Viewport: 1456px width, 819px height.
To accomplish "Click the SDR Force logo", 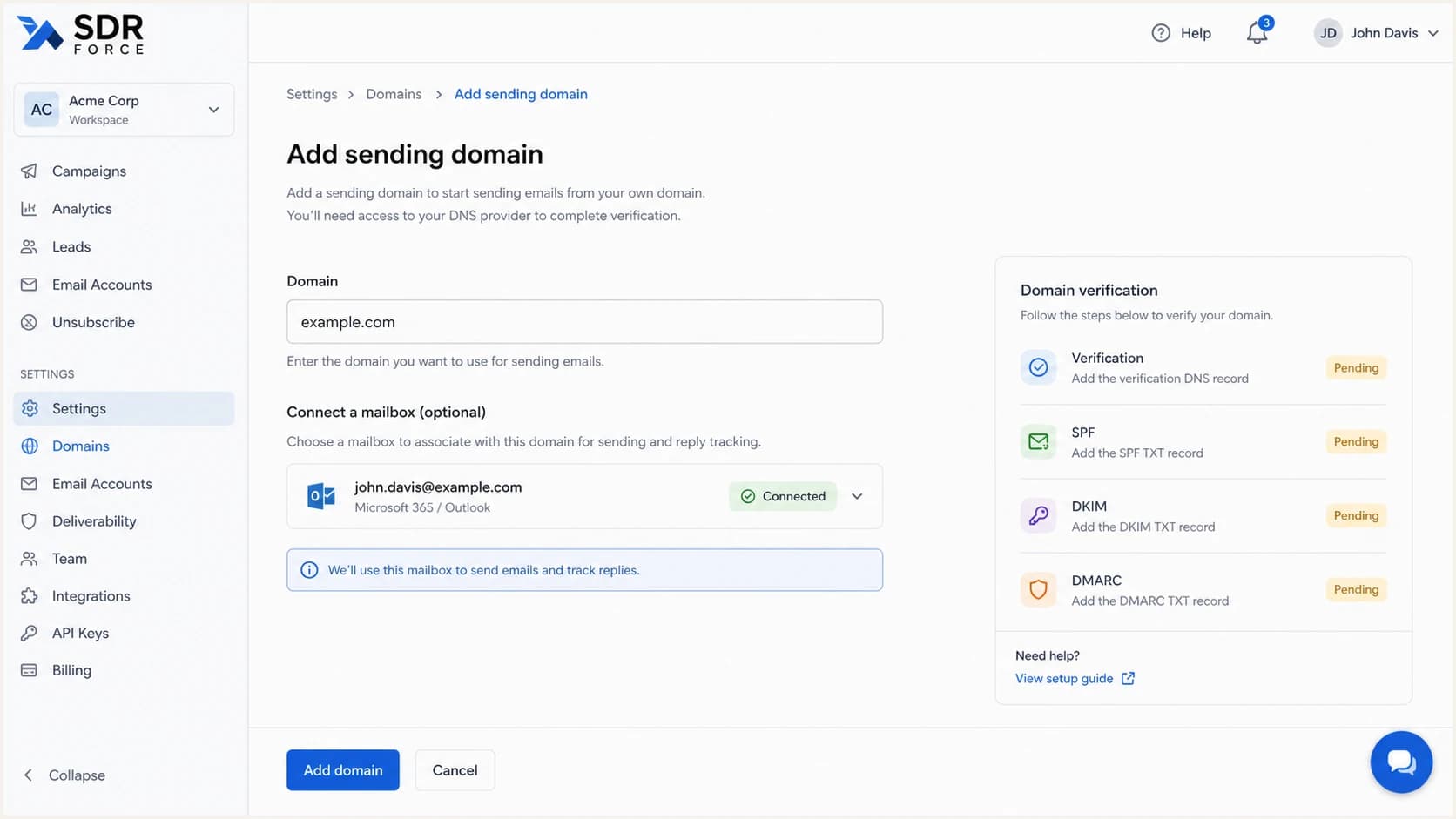I will point(81,35).
